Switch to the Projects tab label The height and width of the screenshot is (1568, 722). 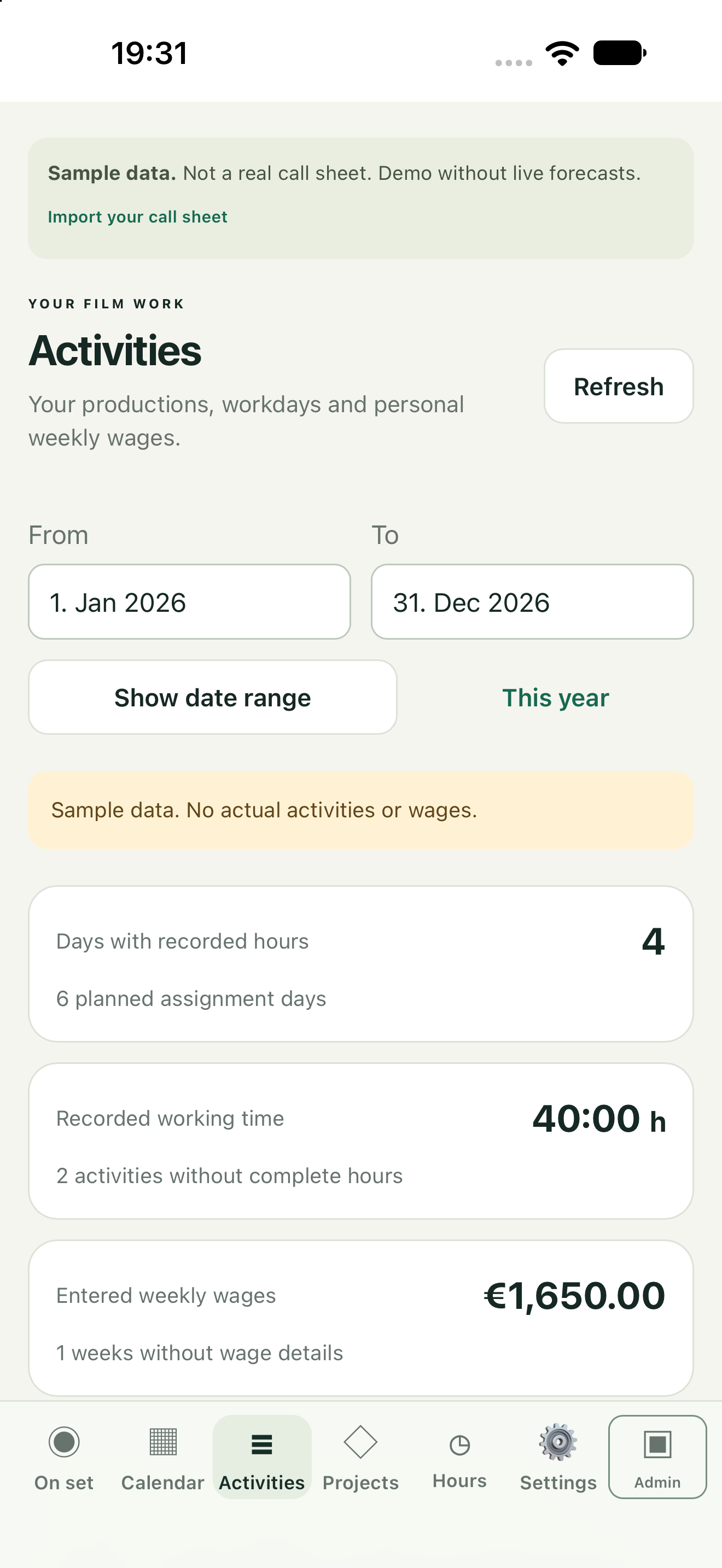click(360, 1482)
